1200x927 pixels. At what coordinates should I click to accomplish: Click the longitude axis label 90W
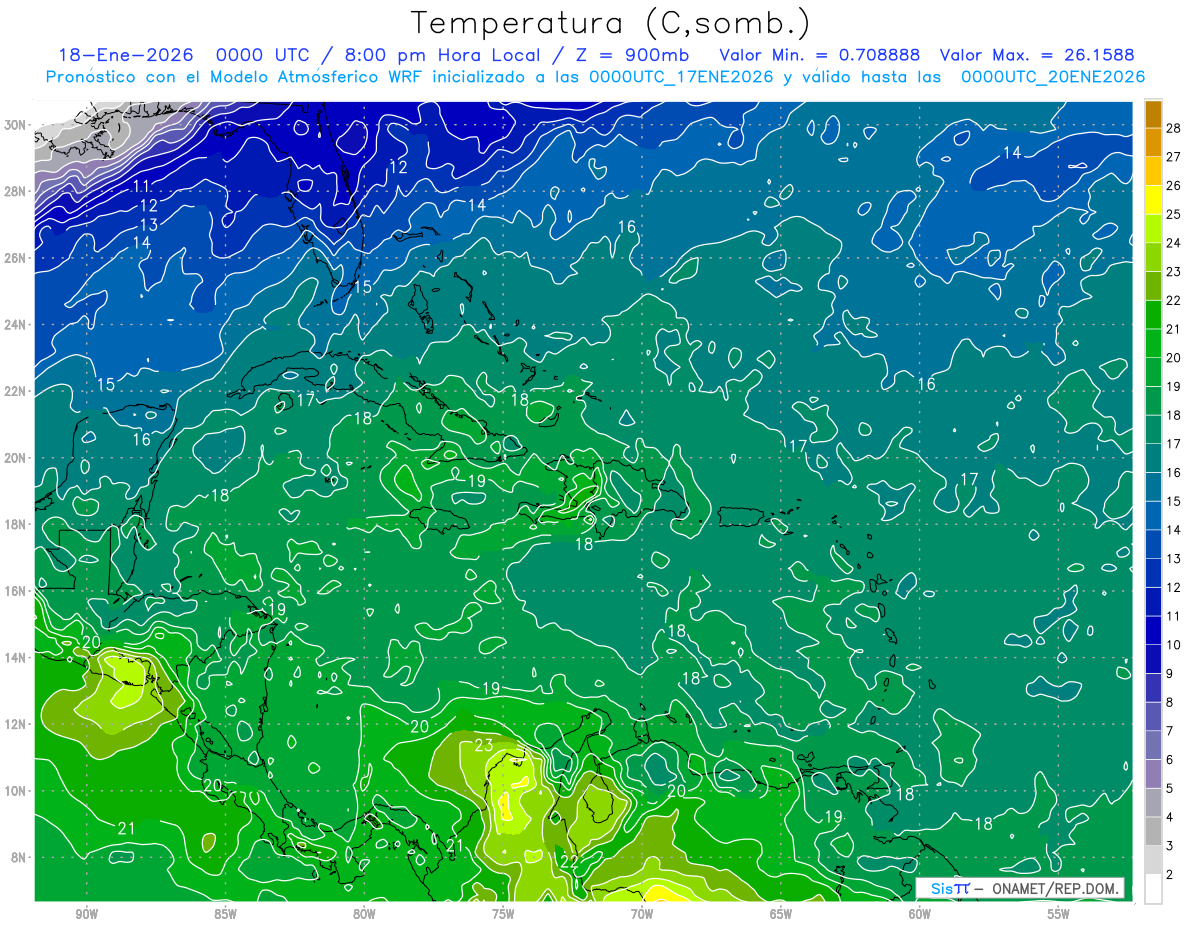click(x=86, y=914)
